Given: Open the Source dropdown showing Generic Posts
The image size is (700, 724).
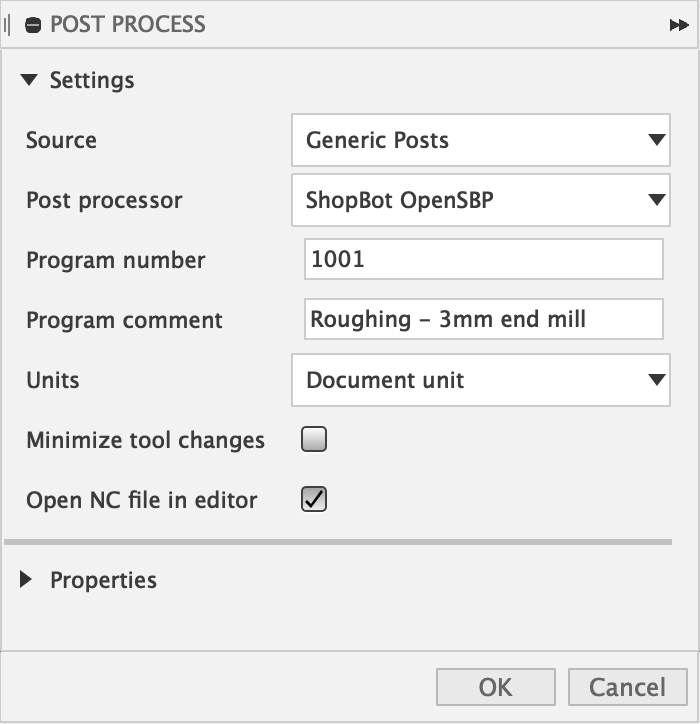Looking at the screenshot, I should pos(481,140).
